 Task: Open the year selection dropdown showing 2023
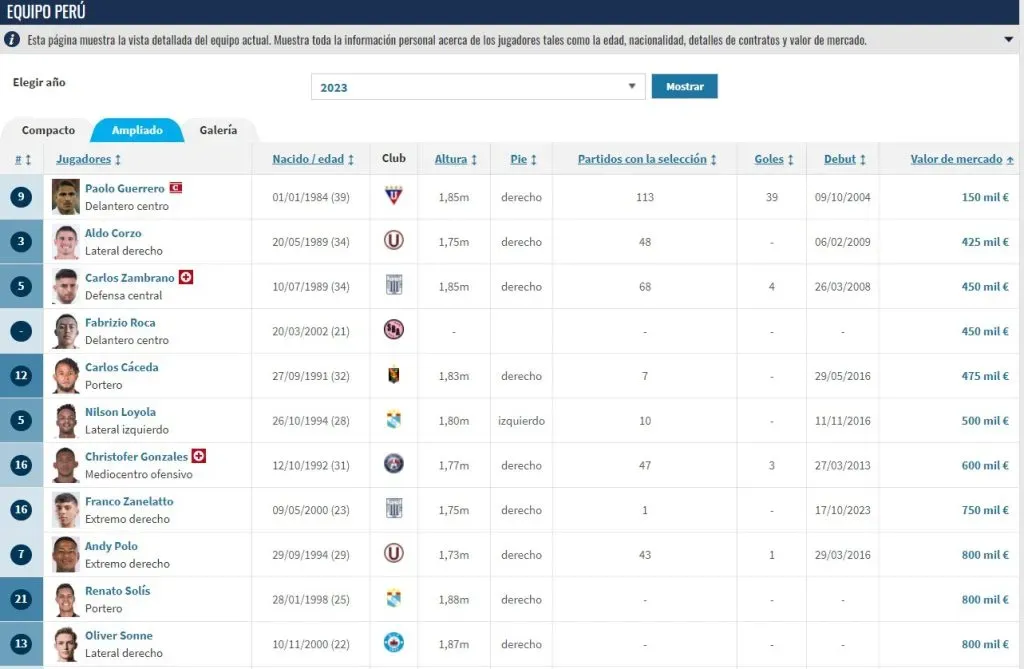(477, 87)
